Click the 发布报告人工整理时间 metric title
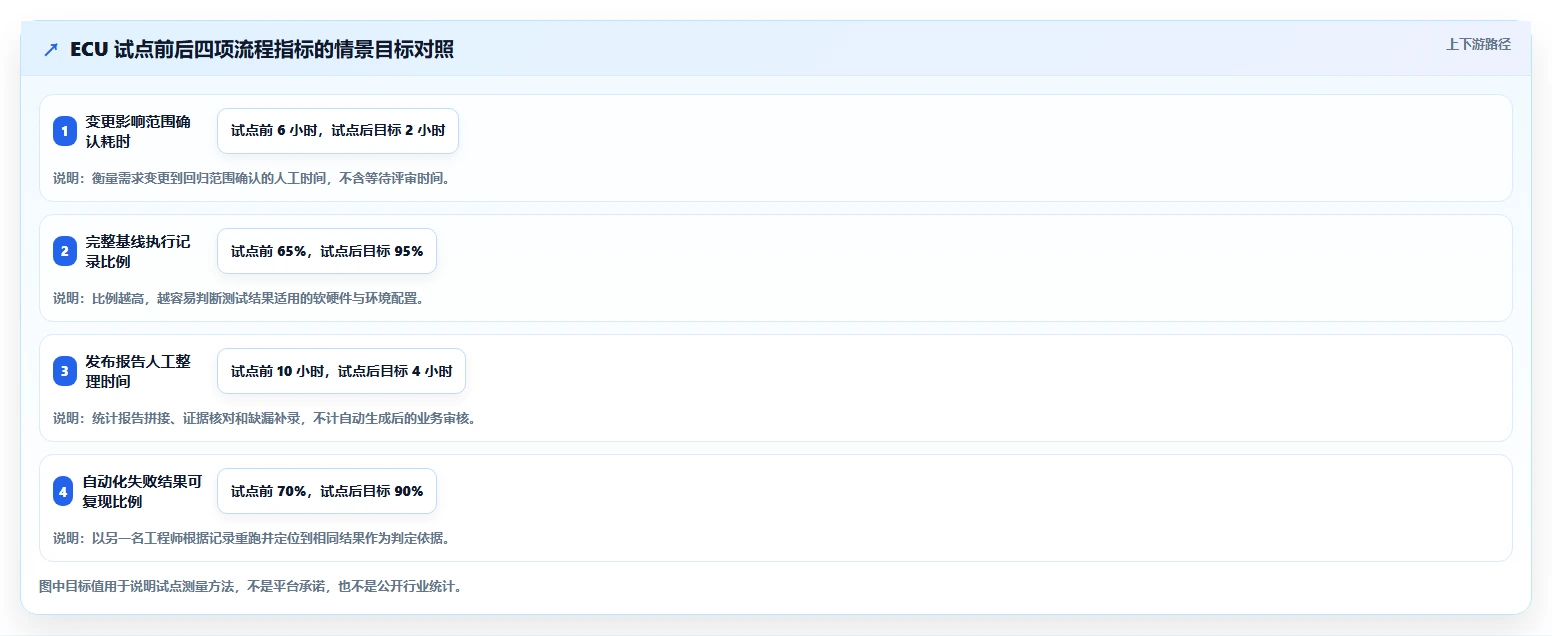Image resolution: width=1552 pixels, height=636 pixels. click(138, 371)
